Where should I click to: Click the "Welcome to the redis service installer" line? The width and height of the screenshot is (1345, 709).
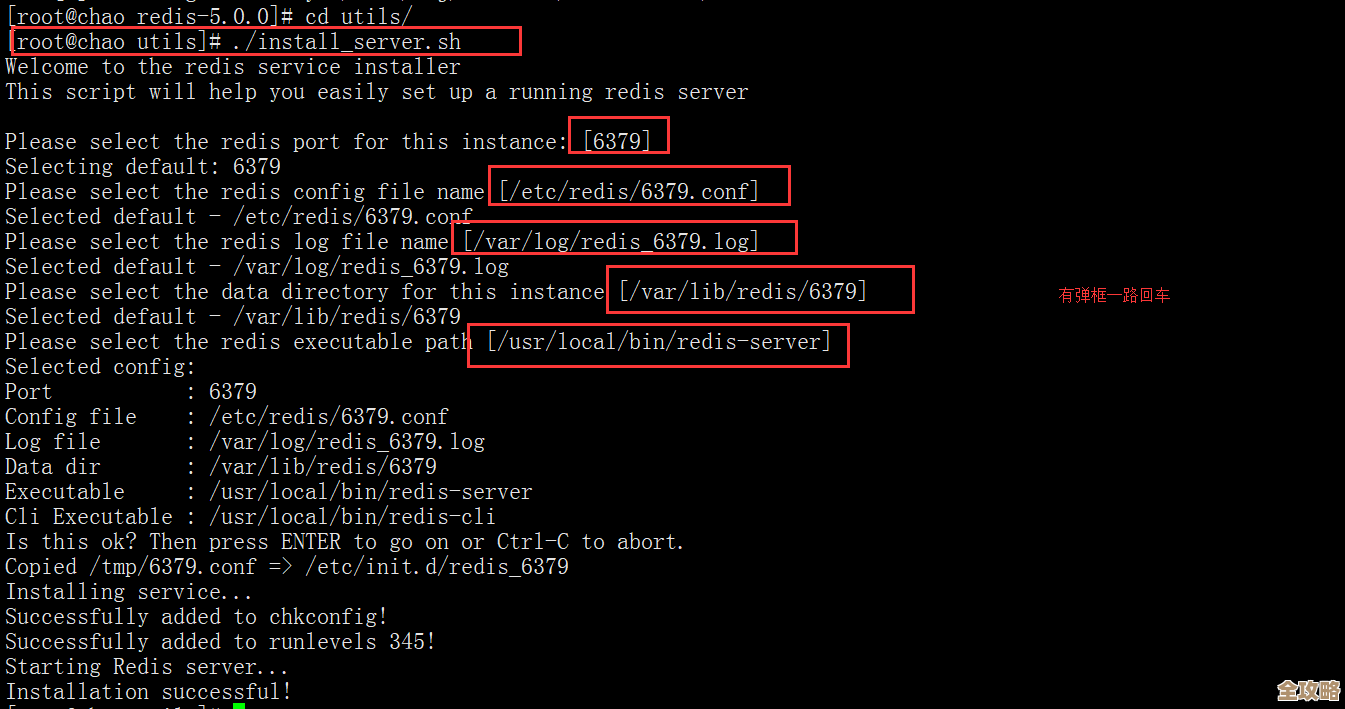pyautogui.click(x=233, y=67)
